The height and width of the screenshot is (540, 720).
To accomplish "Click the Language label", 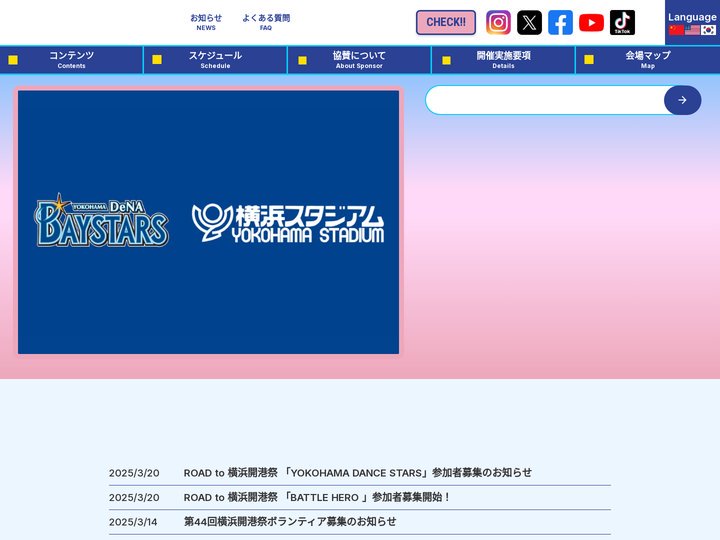I will point(692,17).
